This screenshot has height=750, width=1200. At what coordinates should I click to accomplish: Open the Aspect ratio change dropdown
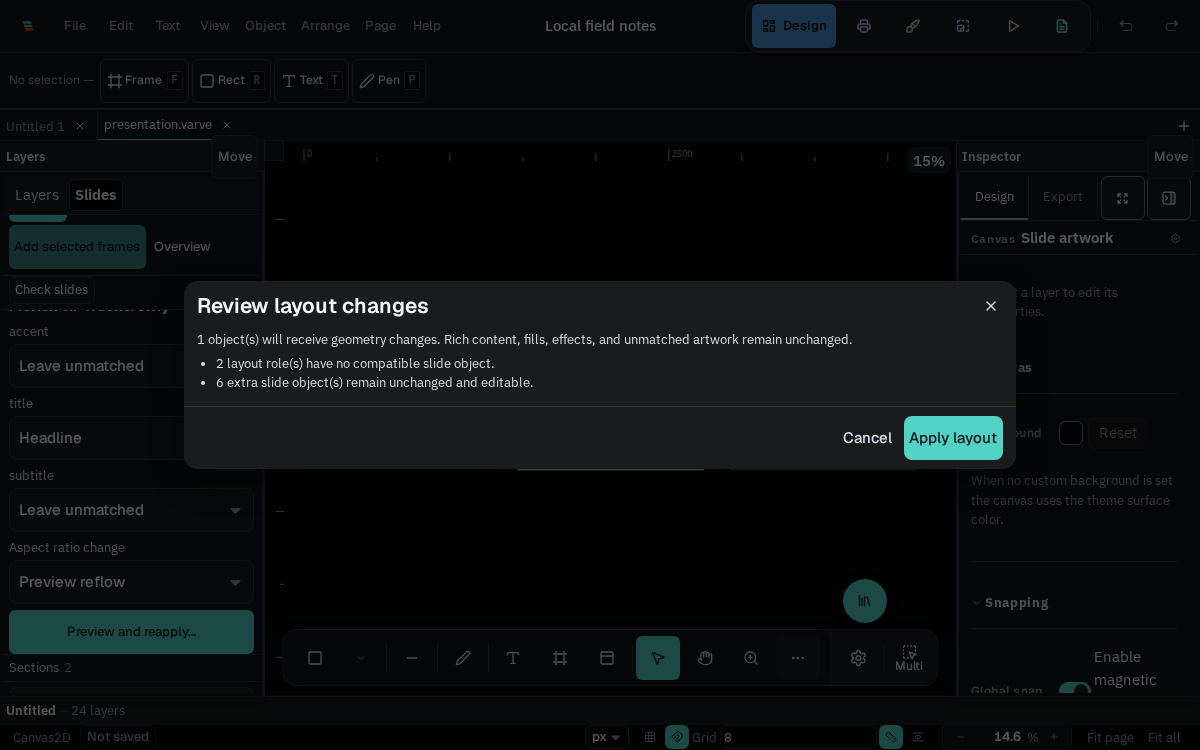(x=131, y=582)
